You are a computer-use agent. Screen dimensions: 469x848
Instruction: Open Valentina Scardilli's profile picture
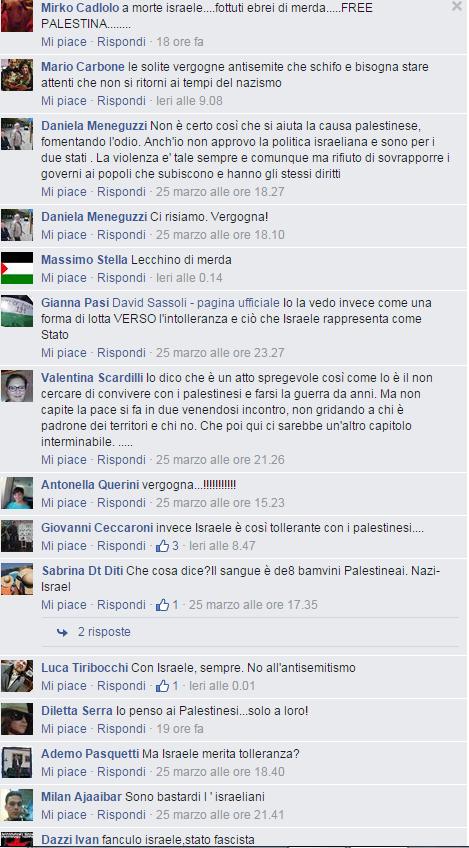[17, 386]
